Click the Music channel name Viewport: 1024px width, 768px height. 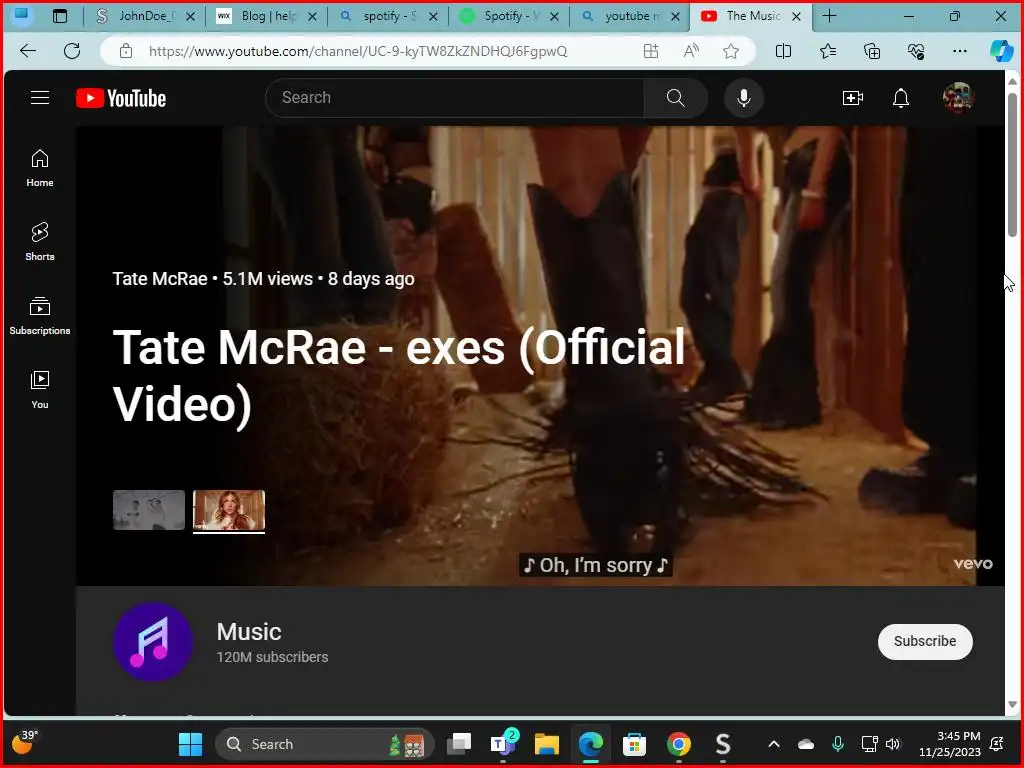pos(249,632)
